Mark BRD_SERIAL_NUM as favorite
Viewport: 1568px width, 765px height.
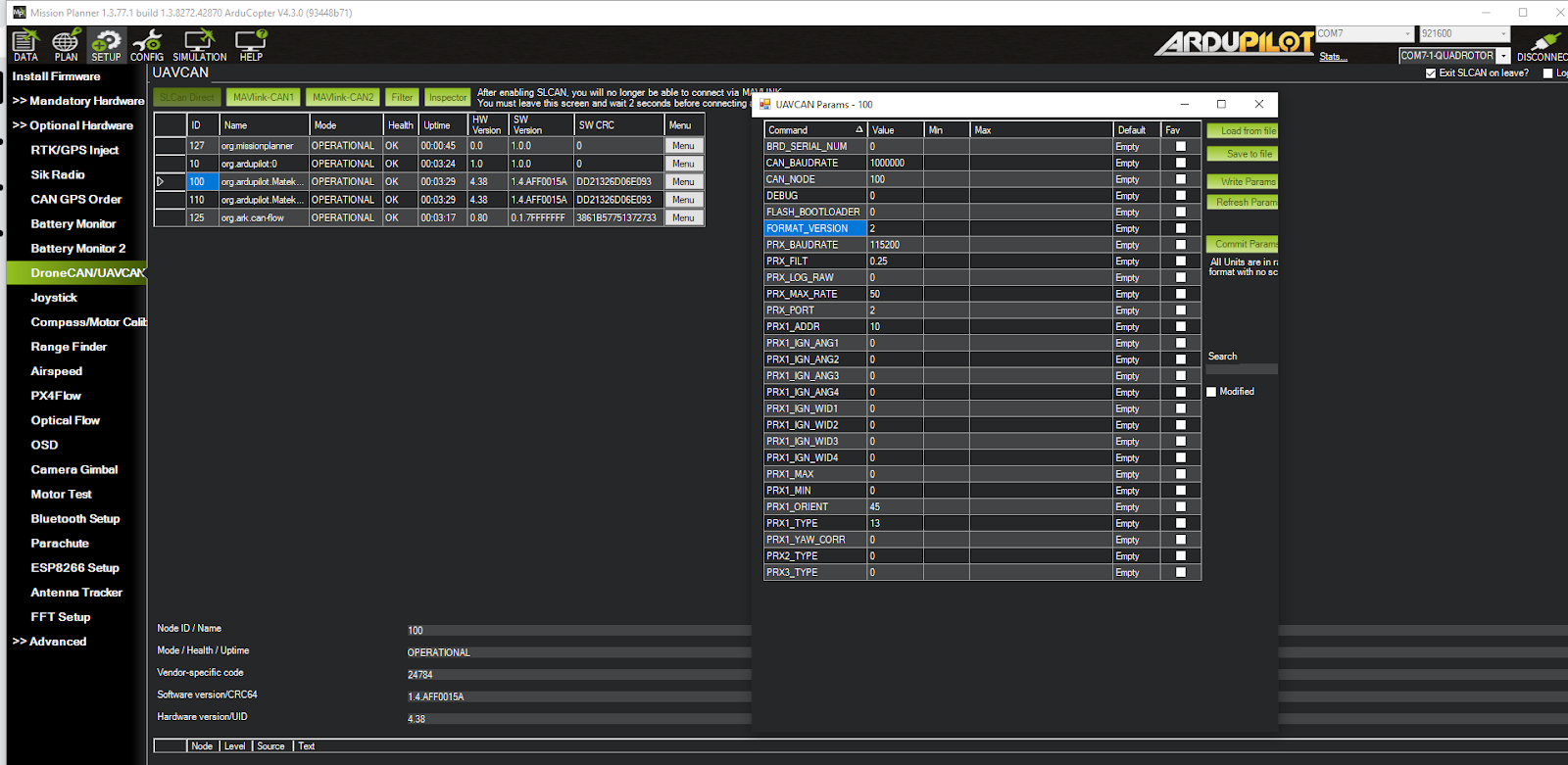1181,146
